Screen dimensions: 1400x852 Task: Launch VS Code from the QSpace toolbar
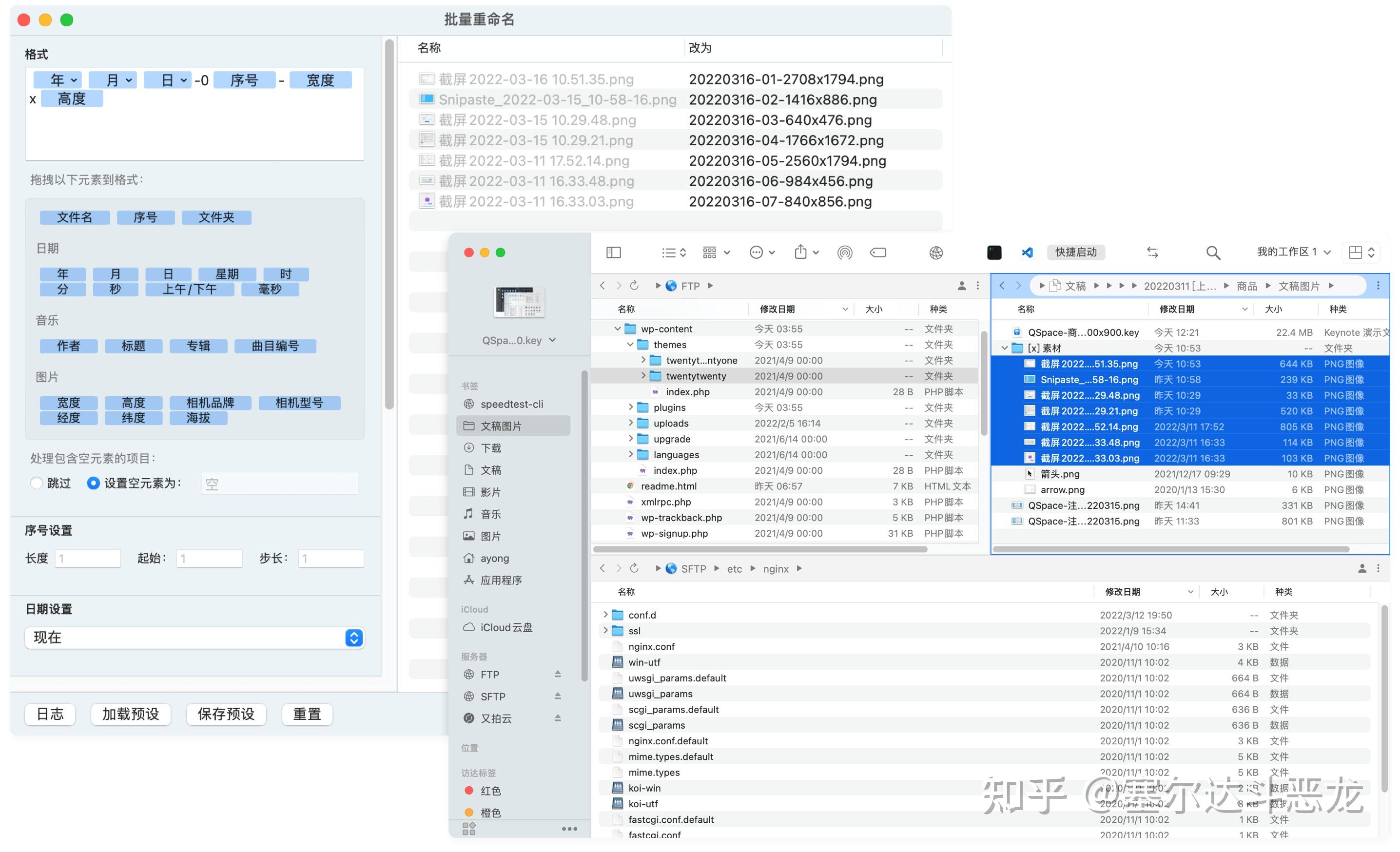1027,252
